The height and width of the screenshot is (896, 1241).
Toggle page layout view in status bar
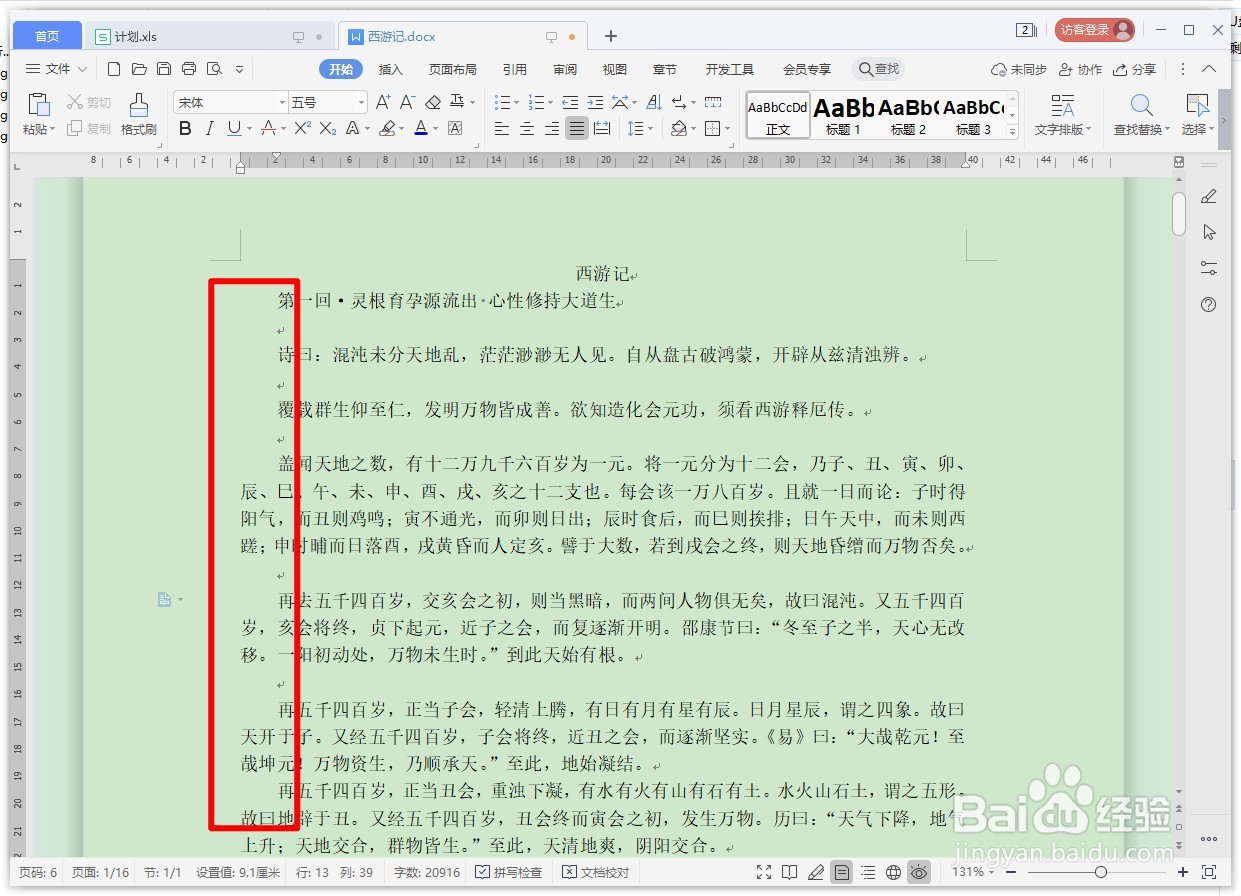842,873
